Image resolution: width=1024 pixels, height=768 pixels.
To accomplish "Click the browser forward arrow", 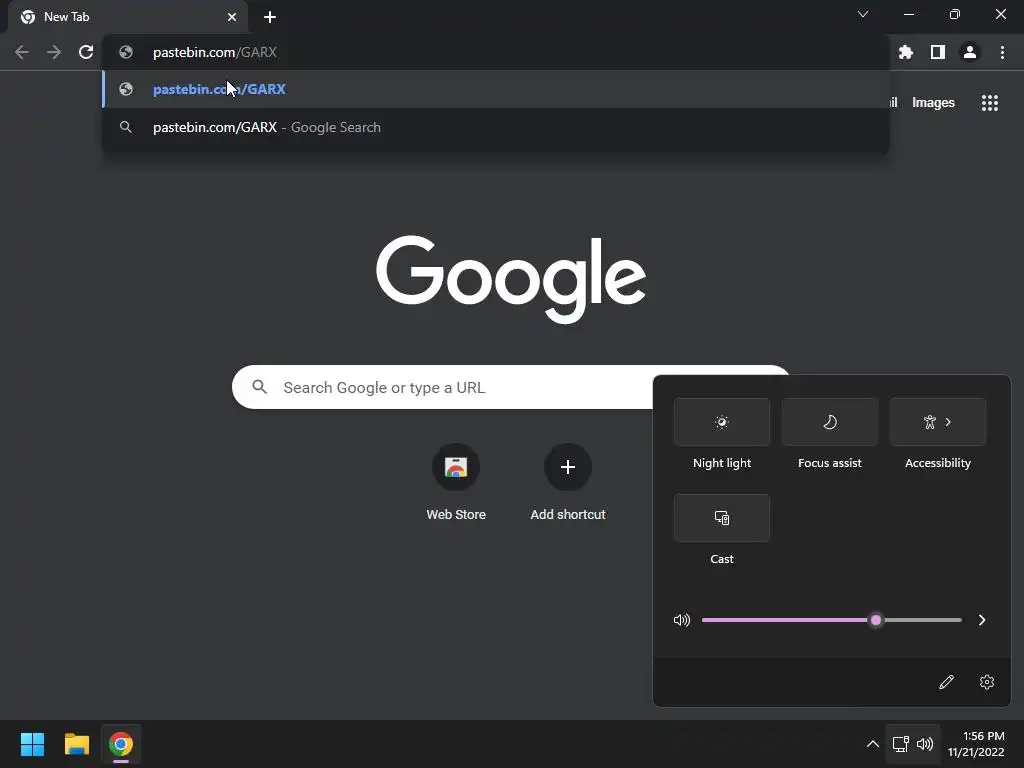I will 54,52.
